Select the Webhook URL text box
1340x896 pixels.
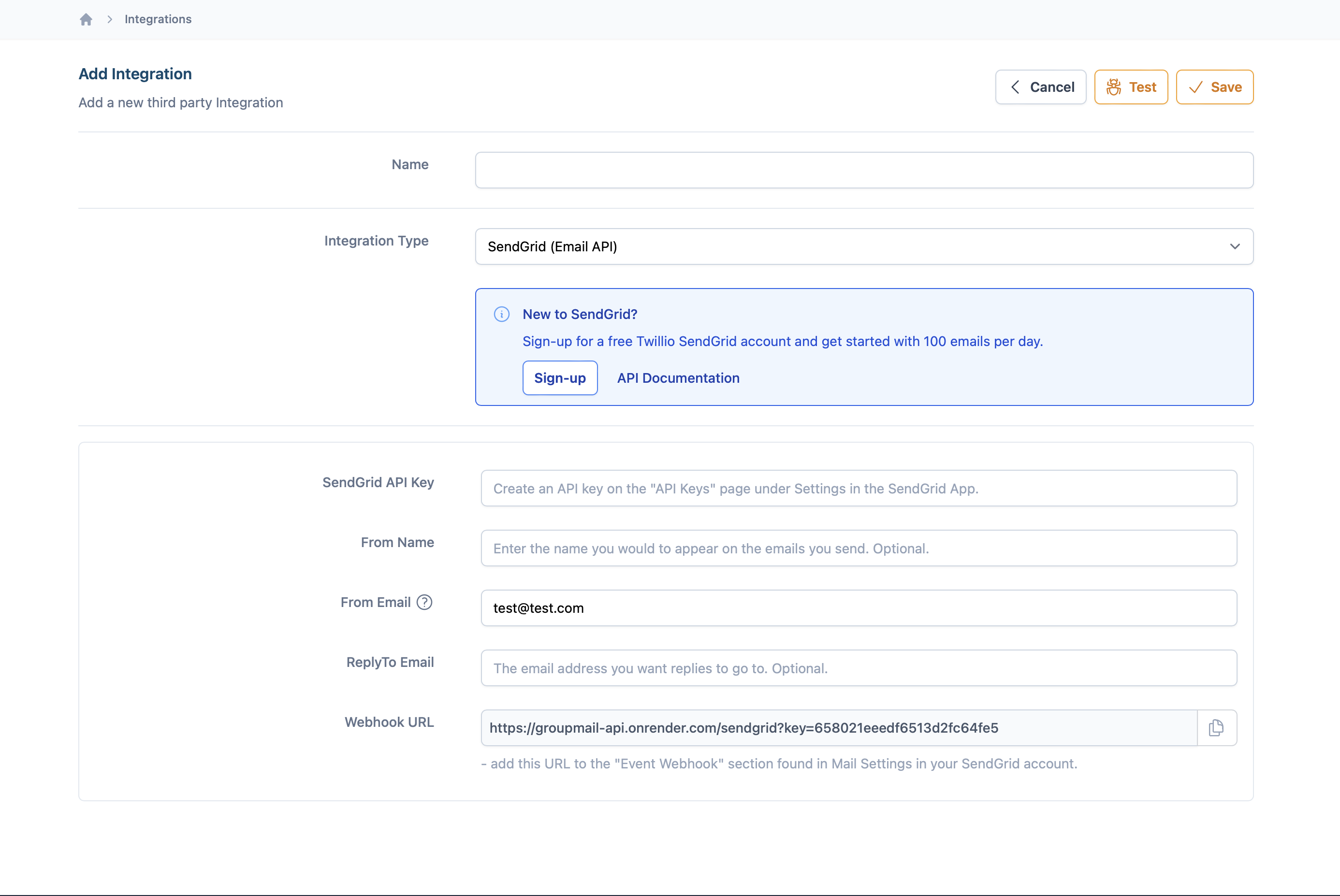838,727
